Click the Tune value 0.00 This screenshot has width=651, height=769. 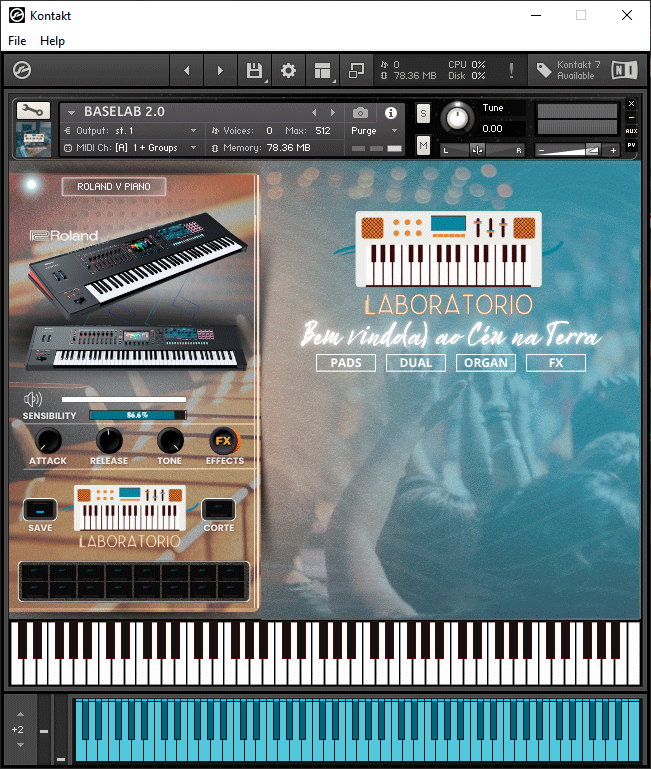[x=493, y=129]
